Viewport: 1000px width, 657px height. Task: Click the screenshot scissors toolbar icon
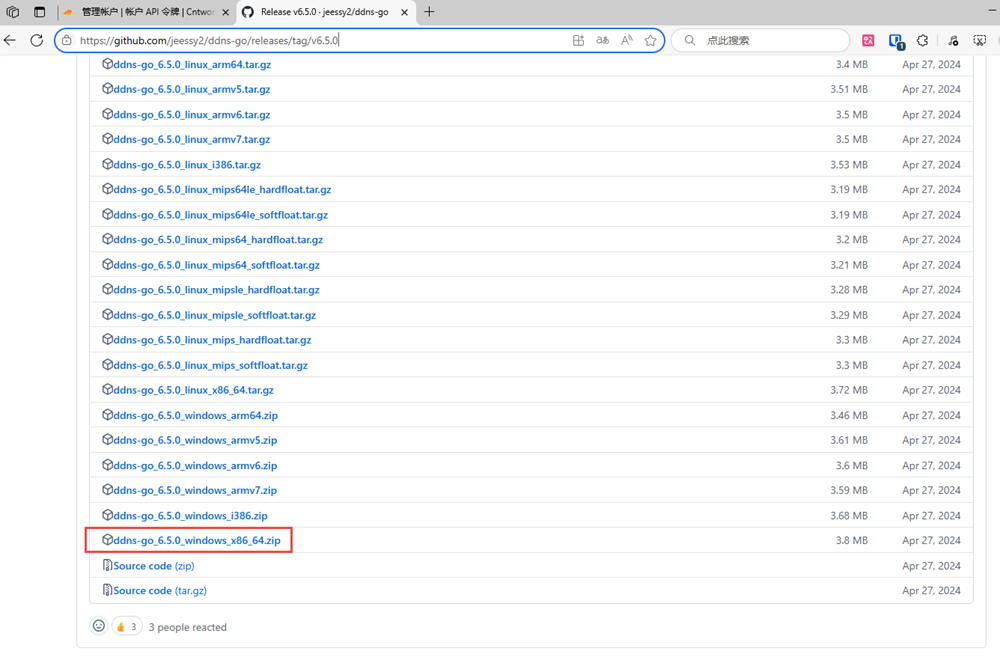980,40
